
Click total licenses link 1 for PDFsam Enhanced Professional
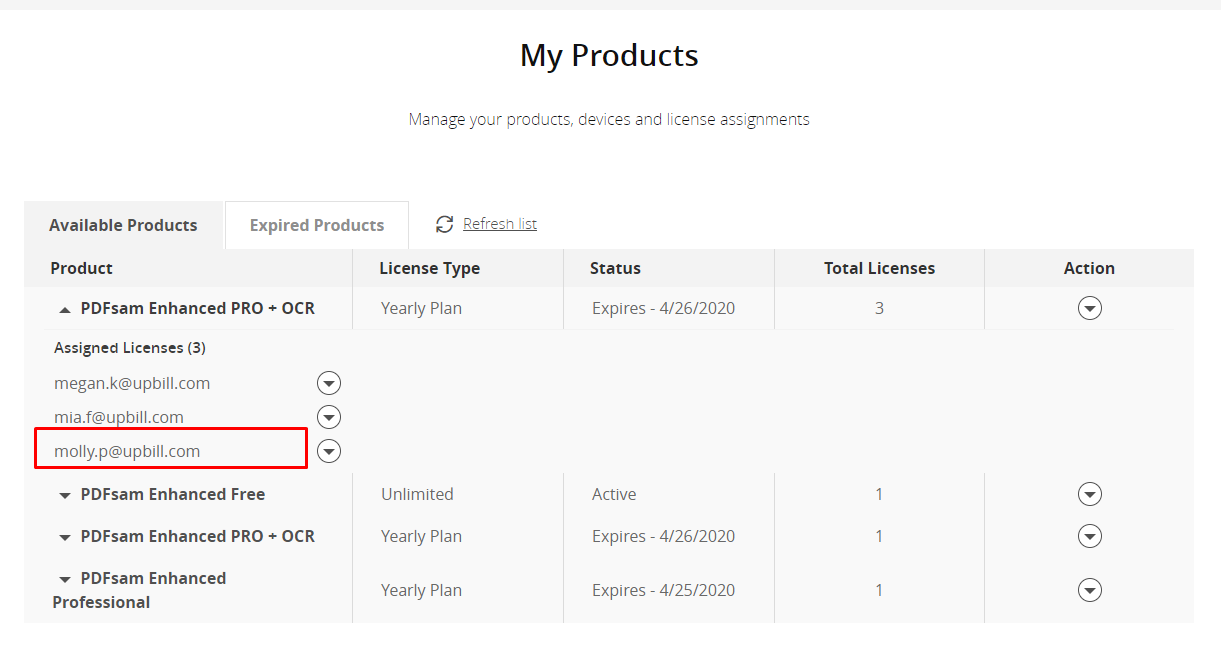coord(879,590)
